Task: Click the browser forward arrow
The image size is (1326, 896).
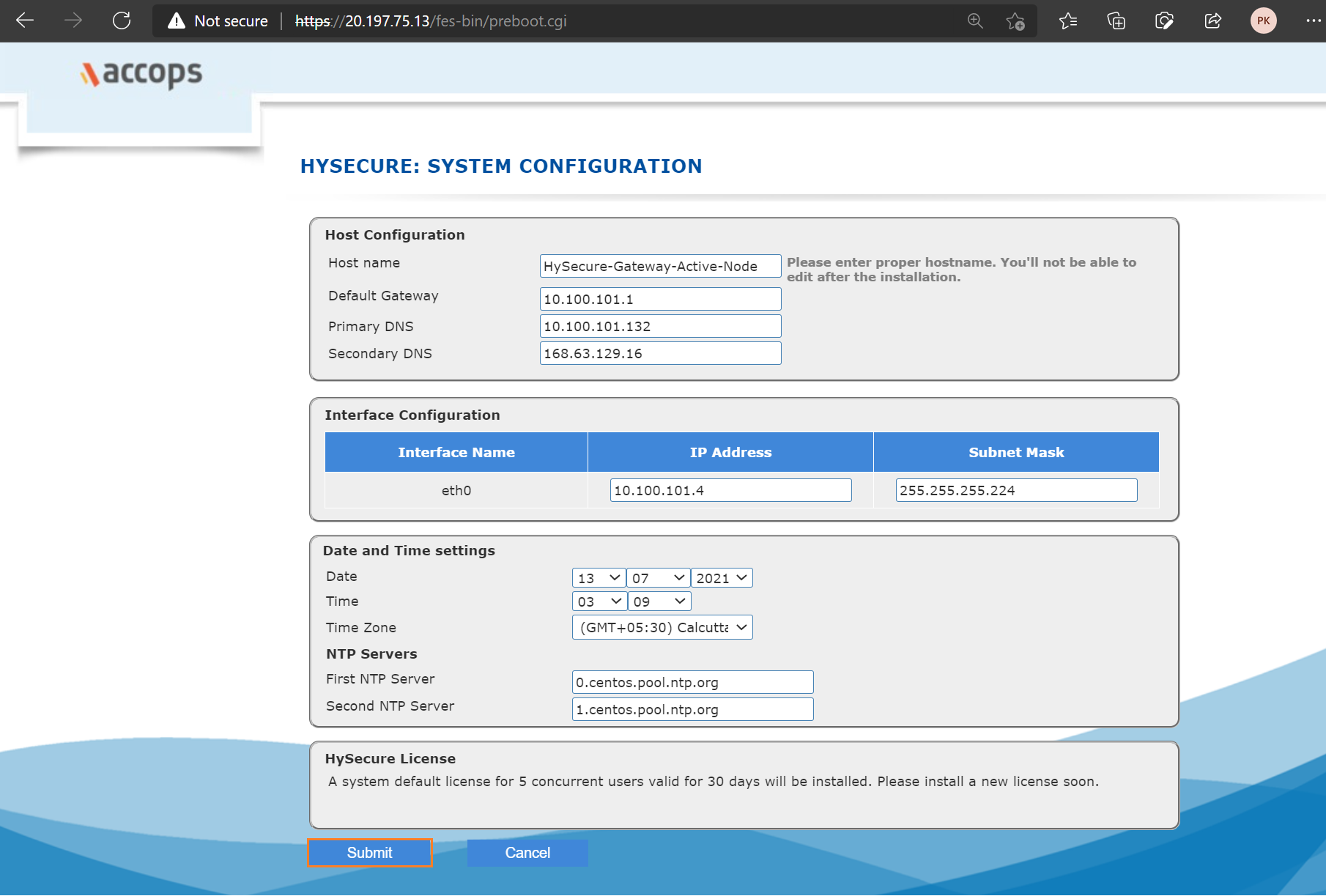Action: click(73, 21)
